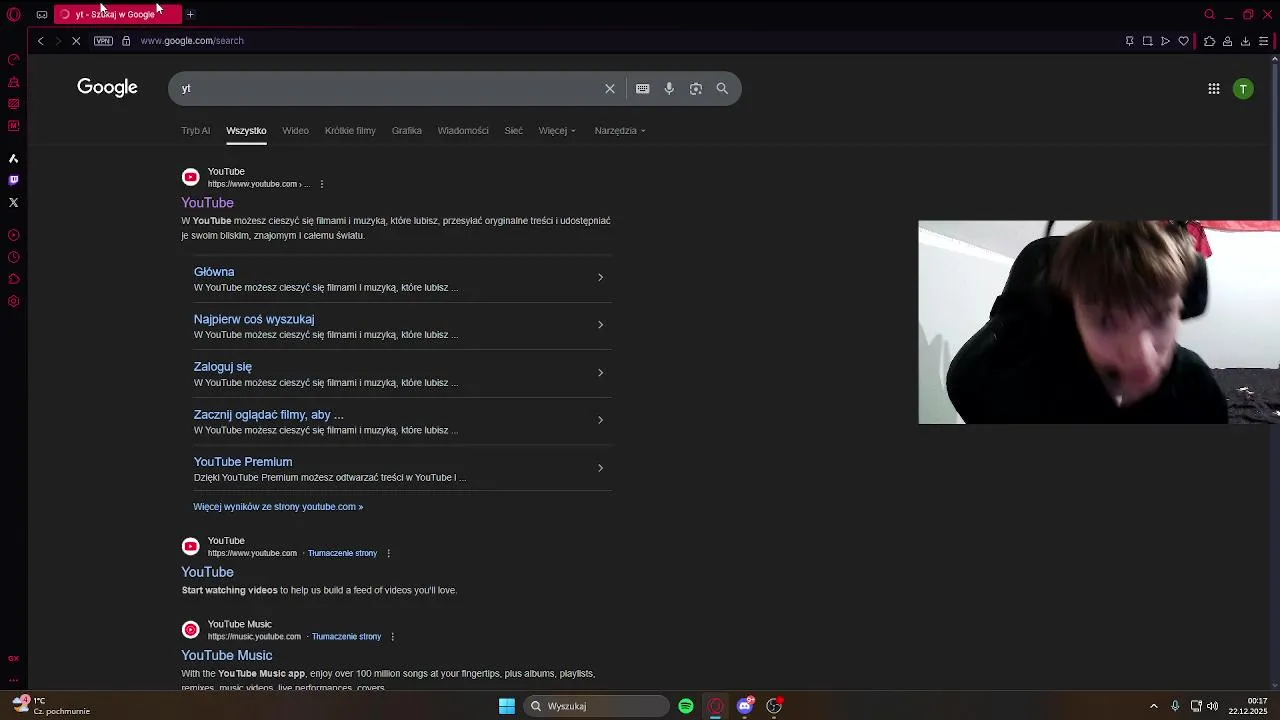Open X (Twitter) in sidebar
The width and height of the screenshot is (1280, 720).
pos(13,202)
